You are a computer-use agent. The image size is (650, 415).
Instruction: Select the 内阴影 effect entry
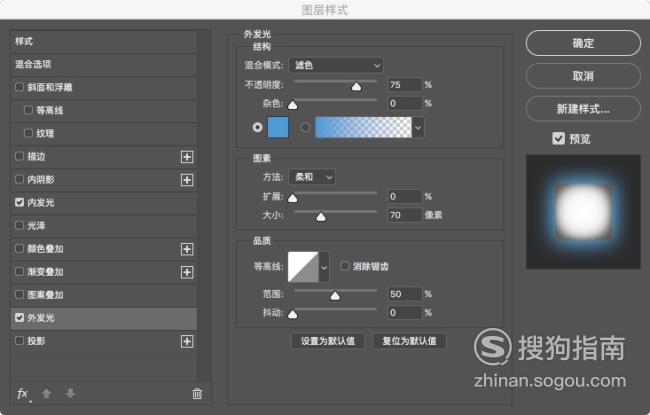coord(103,180)
